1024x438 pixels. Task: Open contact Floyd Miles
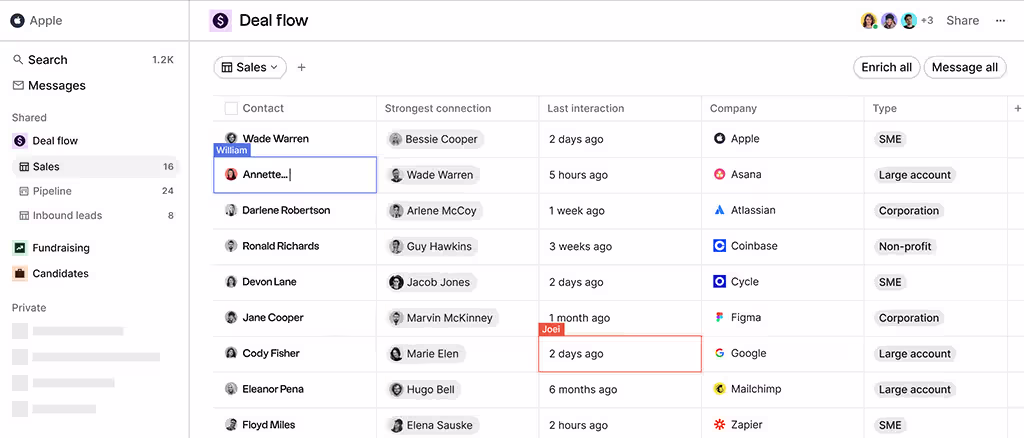[268, 425]
